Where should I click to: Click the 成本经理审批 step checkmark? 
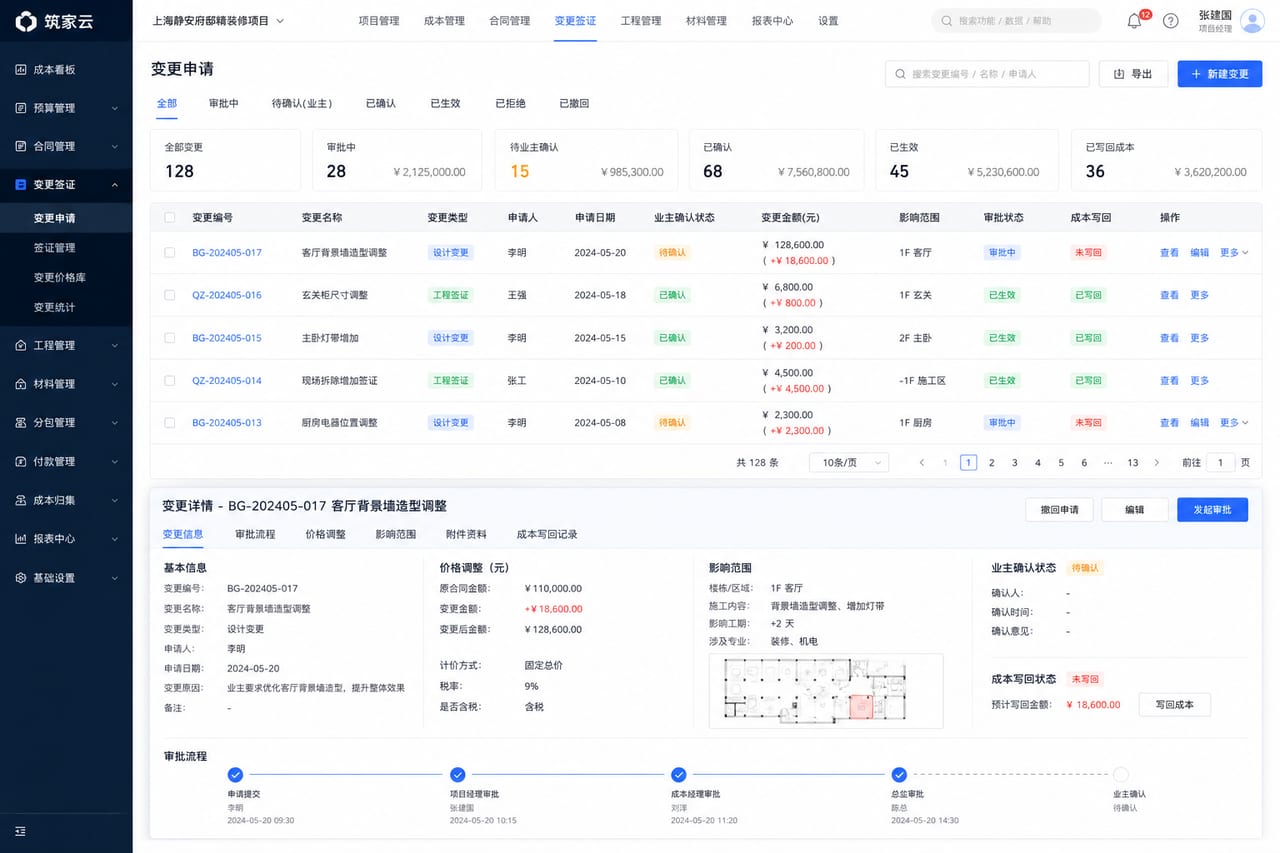click(678, 775)
